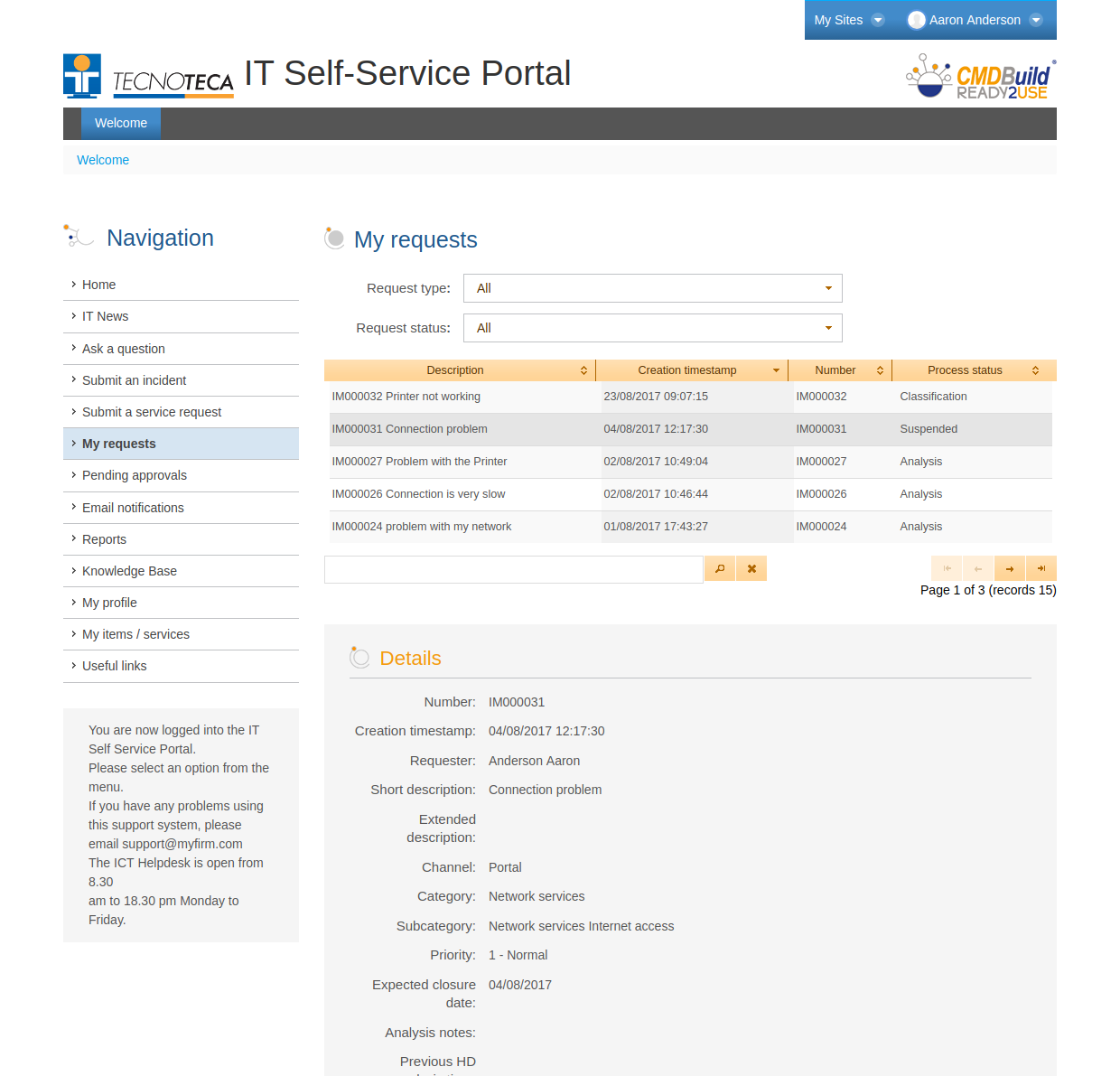Open Submit an incident in navigation
Viewport: 1120px width, 1076px height.
[134, 380]
